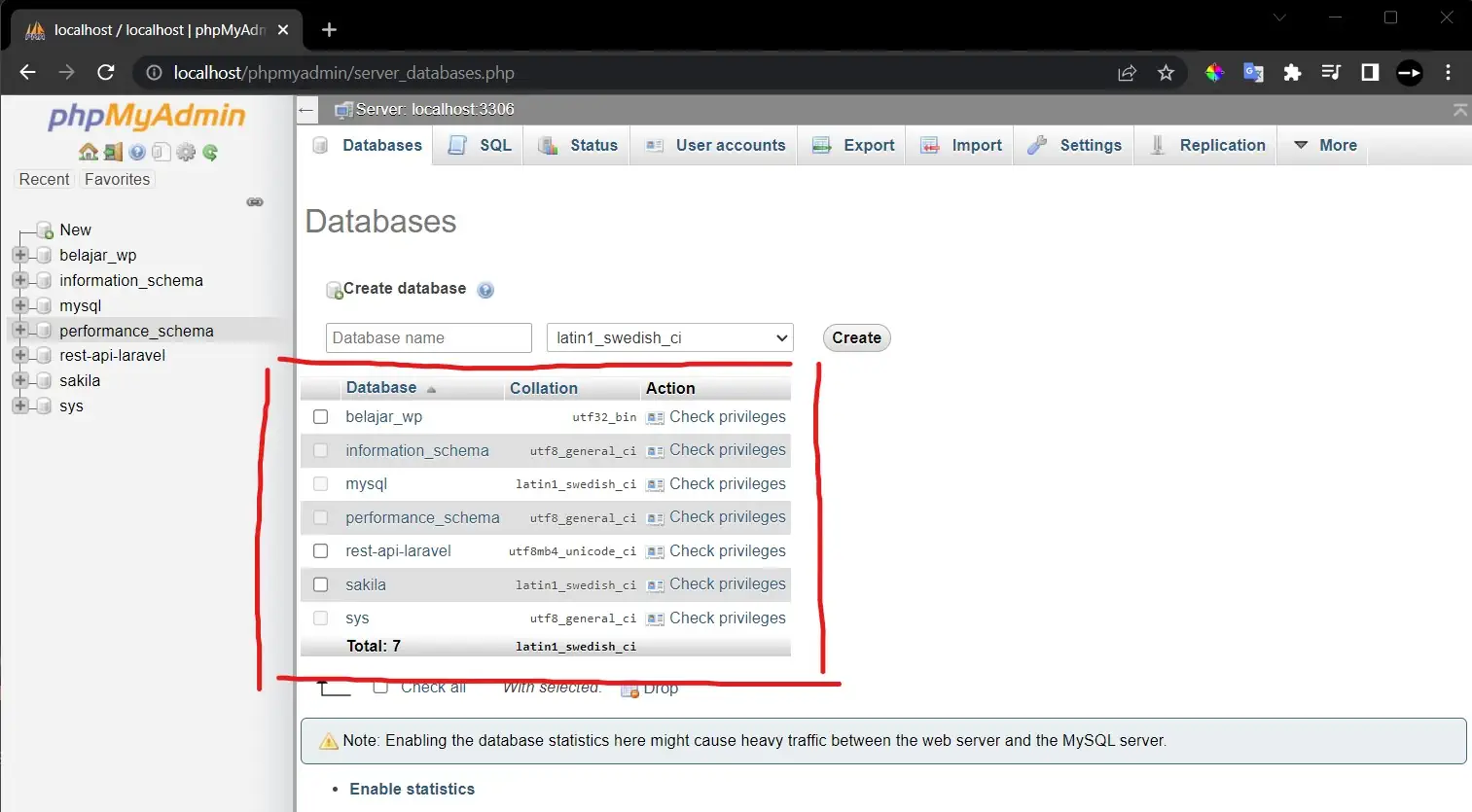The height and width of the screenshot is (812, 1472).
Task: Expand information_schema tree node
Action: [19, 280]
